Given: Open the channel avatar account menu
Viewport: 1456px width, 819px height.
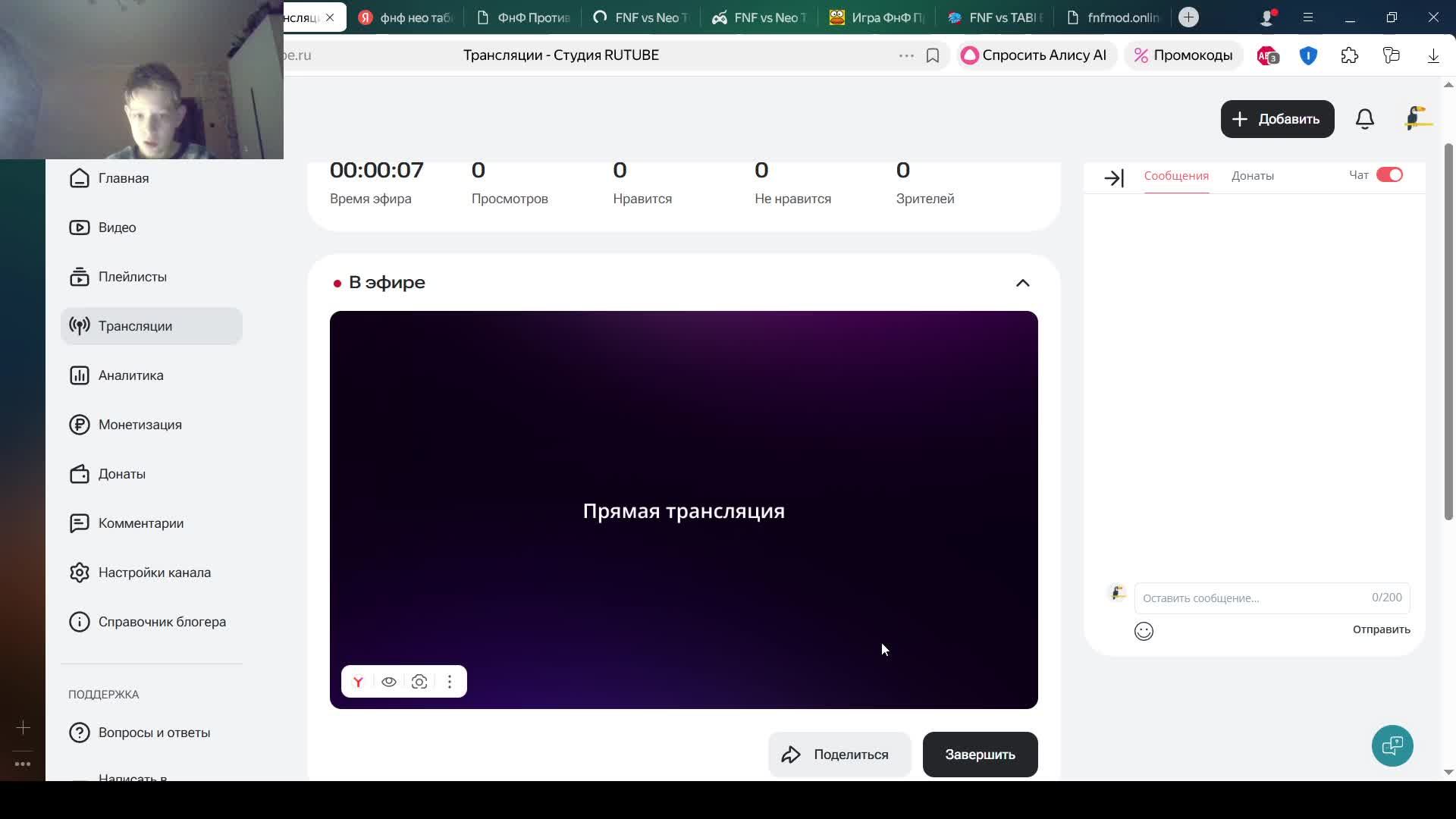Looking at the screenshot, I should [1417, 119].
